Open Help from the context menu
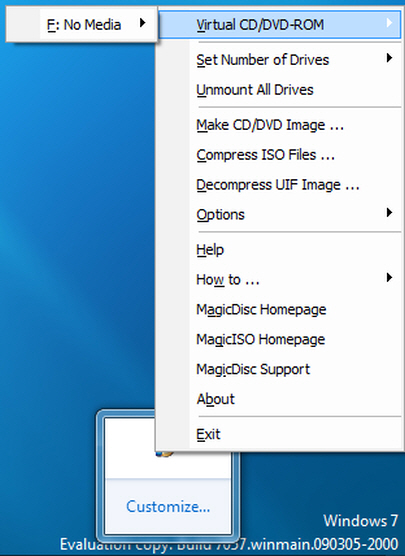 (279, 250)
